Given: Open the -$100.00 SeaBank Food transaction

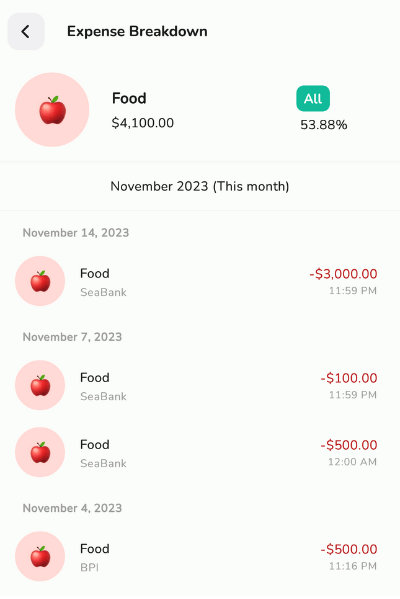Looking at the screenshot, I should click(200, 385).
